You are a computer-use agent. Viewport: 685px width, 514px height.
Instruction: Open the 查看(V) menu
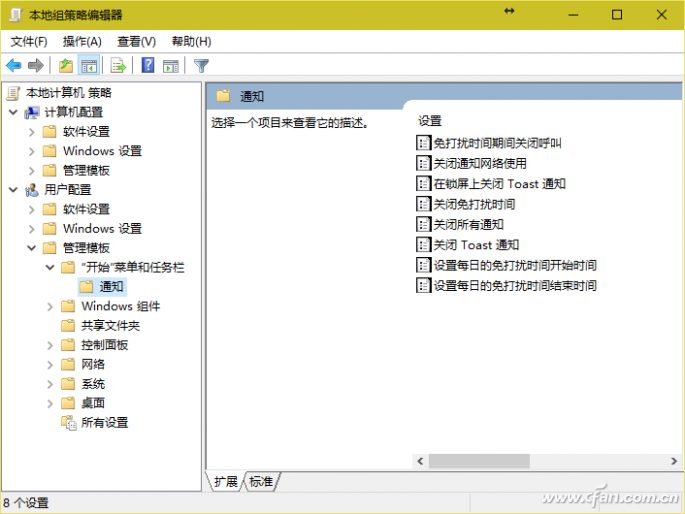click(x=136, y=41)
